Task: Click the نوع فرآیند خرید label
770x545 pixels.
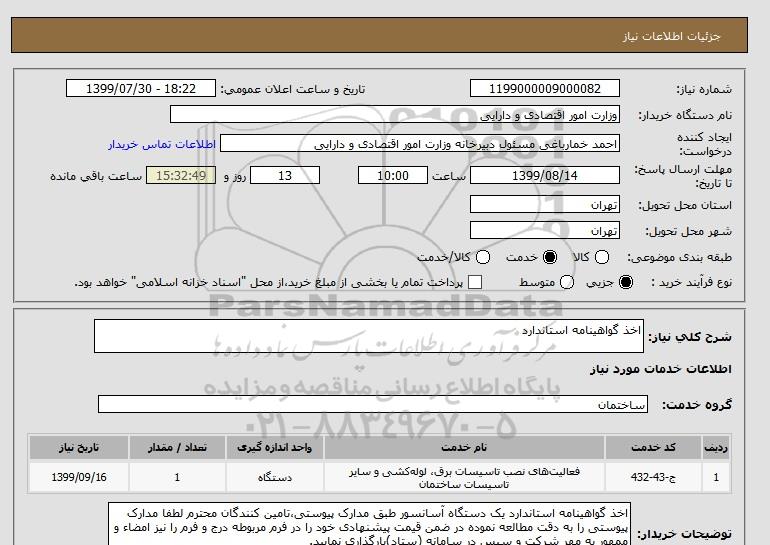Action: point(691,282)
